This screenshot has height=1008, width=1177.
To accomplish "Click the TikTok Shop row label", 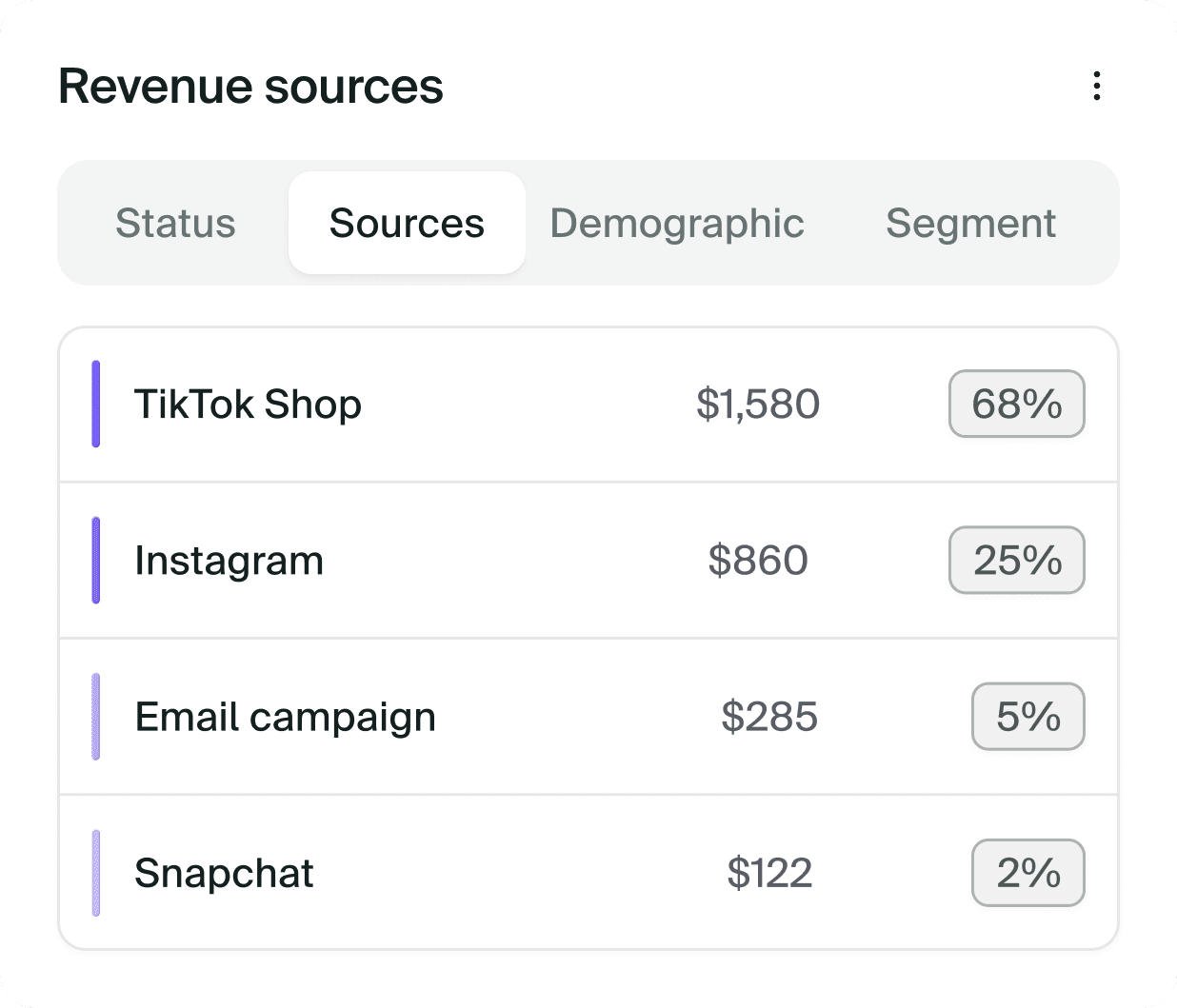I will pos(248,405).
